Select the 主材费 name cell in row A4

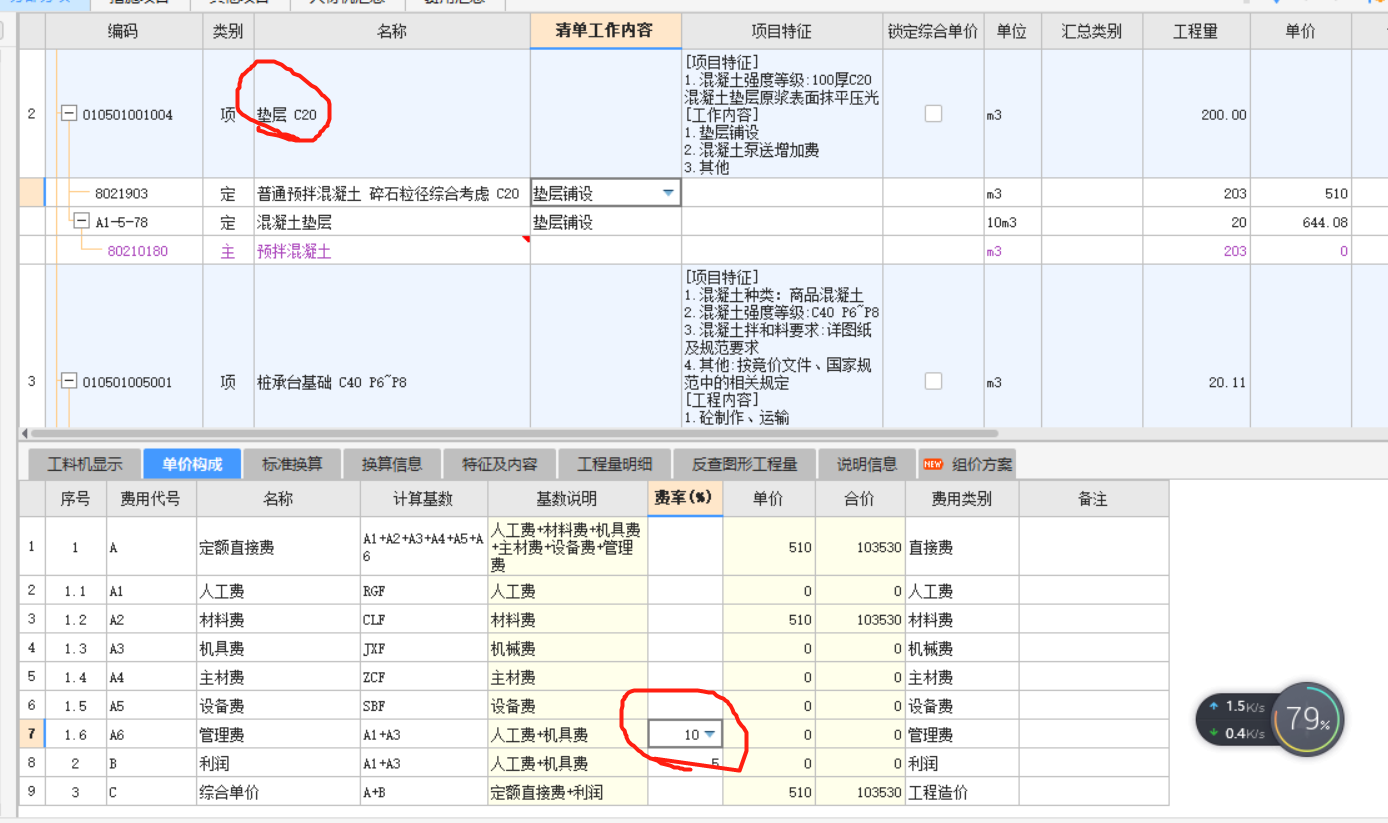pos(278,677)
